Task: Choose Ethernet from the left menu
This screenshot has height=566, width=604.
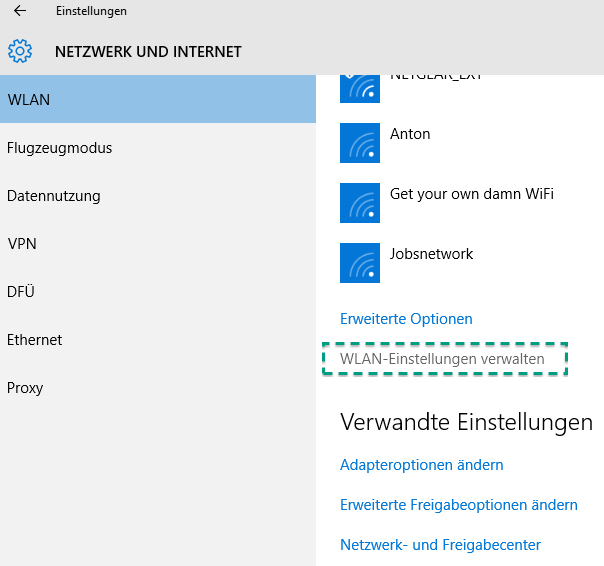Action: coord(35,340)
